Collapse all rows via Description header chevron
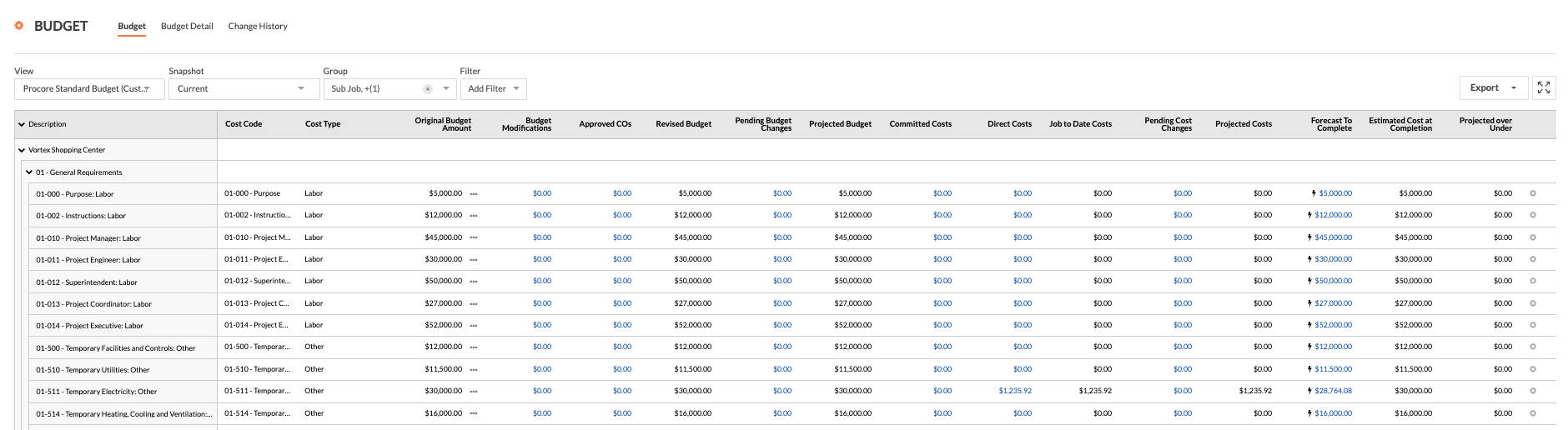The width and height of the screenshot is (1568, 430). 22,124
